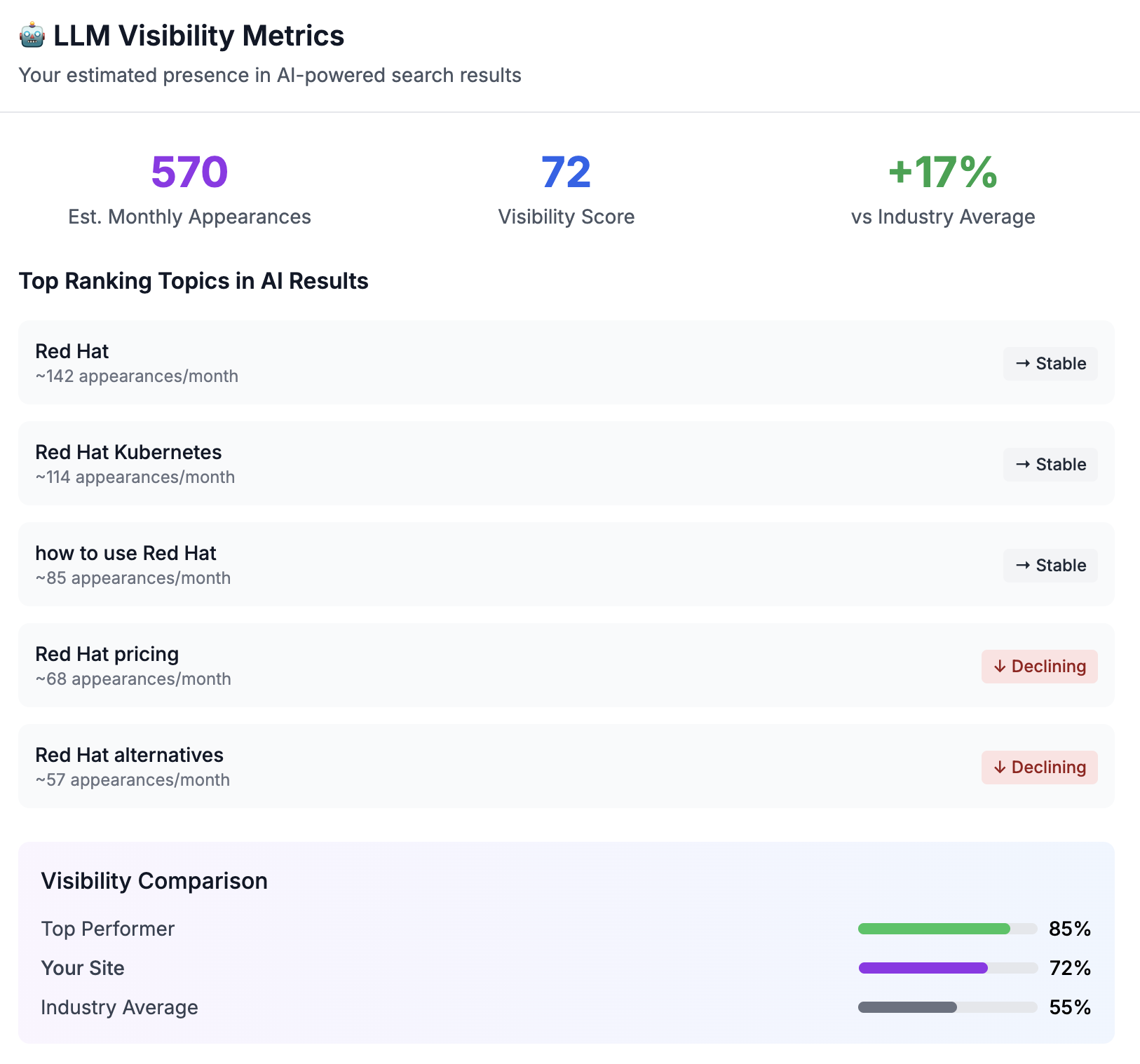
Task: Click the 'Est. Monthly Appearances' label
Action: pyautogui.click(x=189, y=217)
